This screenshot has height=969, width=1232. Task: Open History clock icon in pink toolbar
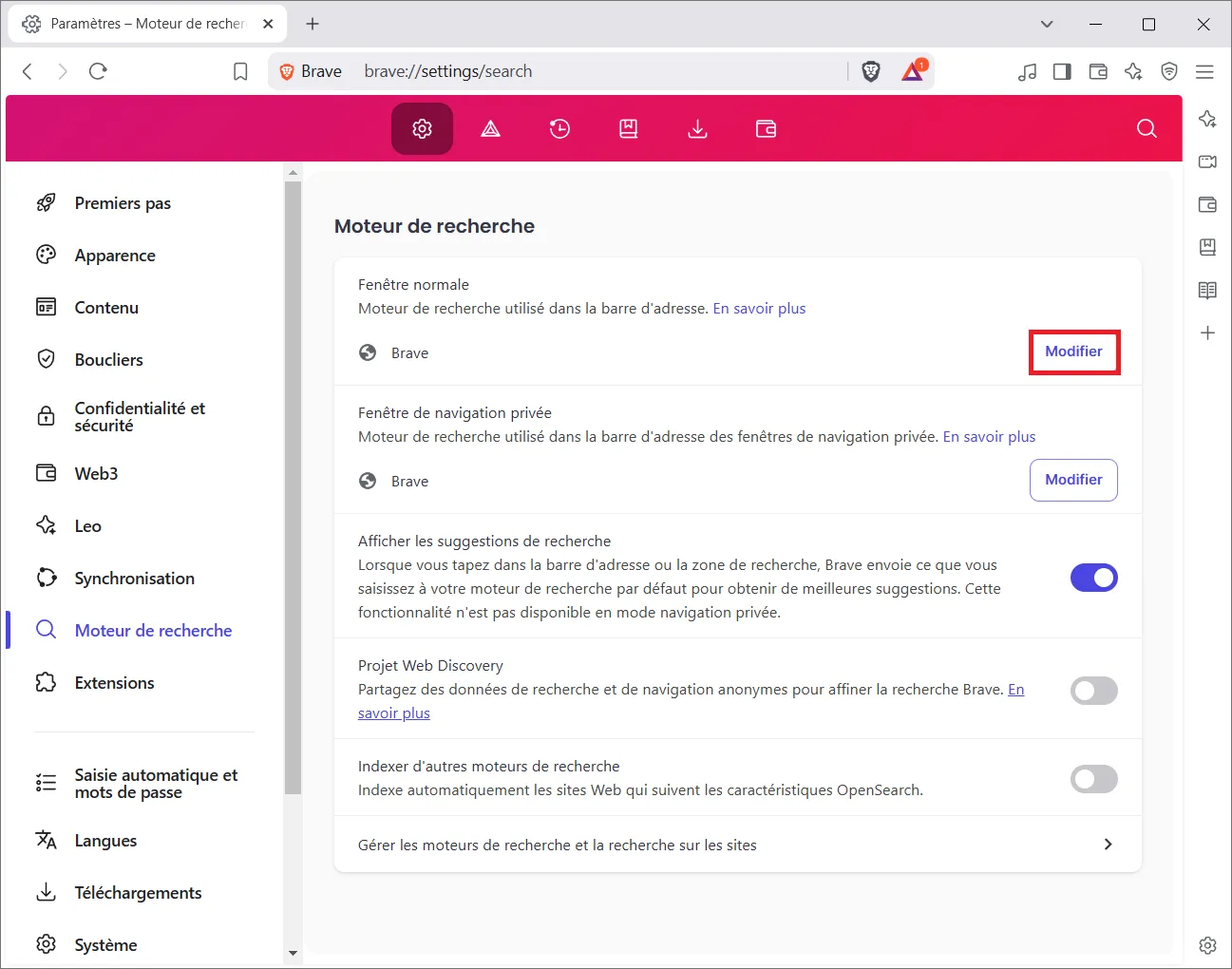point(559,128)
